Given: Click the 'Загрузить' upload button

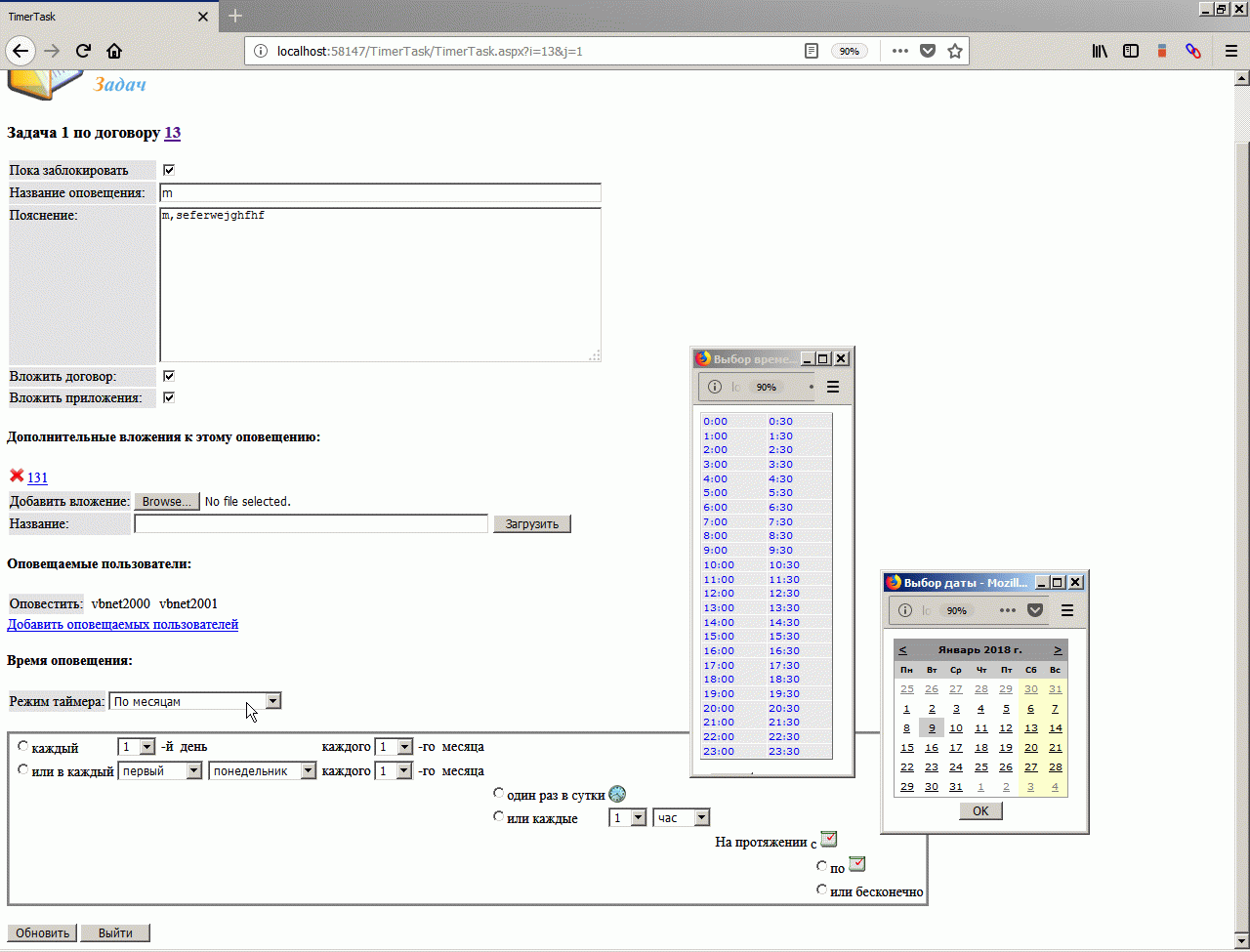Looking at the screenshot, I should 532,524.
